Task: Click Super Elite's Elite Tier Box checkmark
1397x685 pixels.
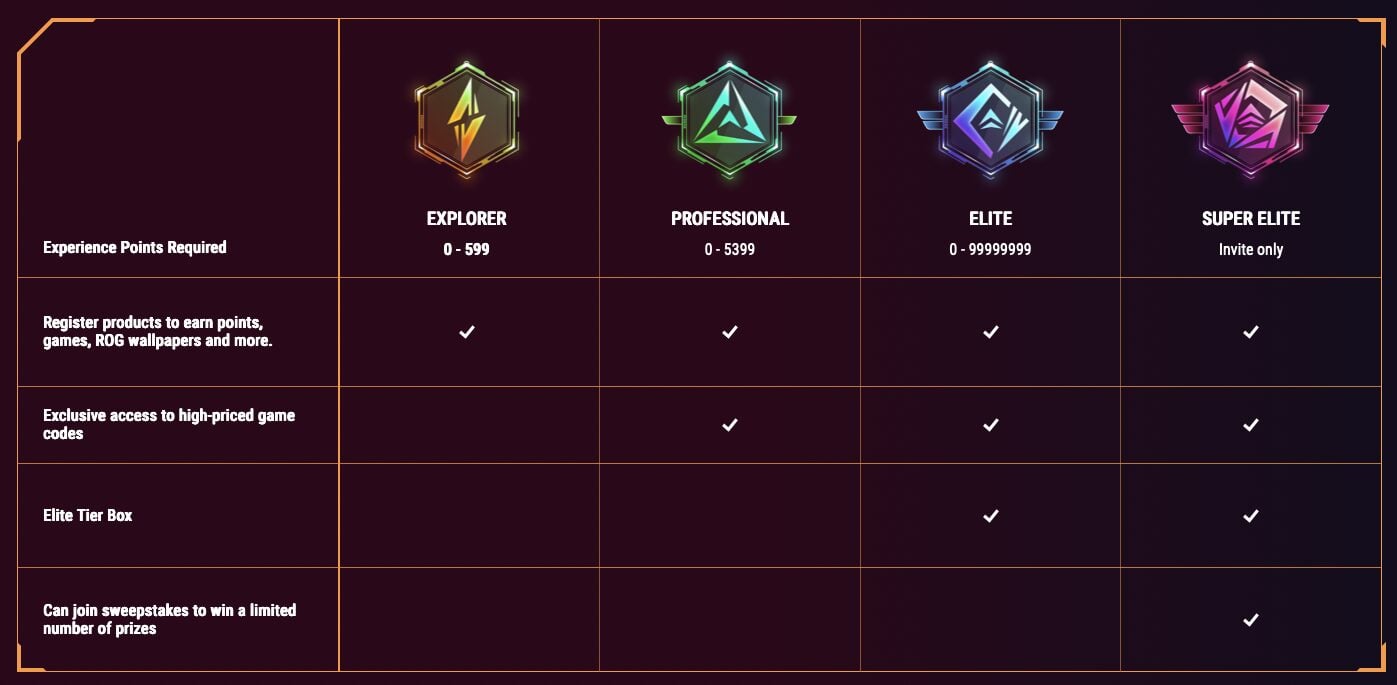Action: coord(1250,516)
